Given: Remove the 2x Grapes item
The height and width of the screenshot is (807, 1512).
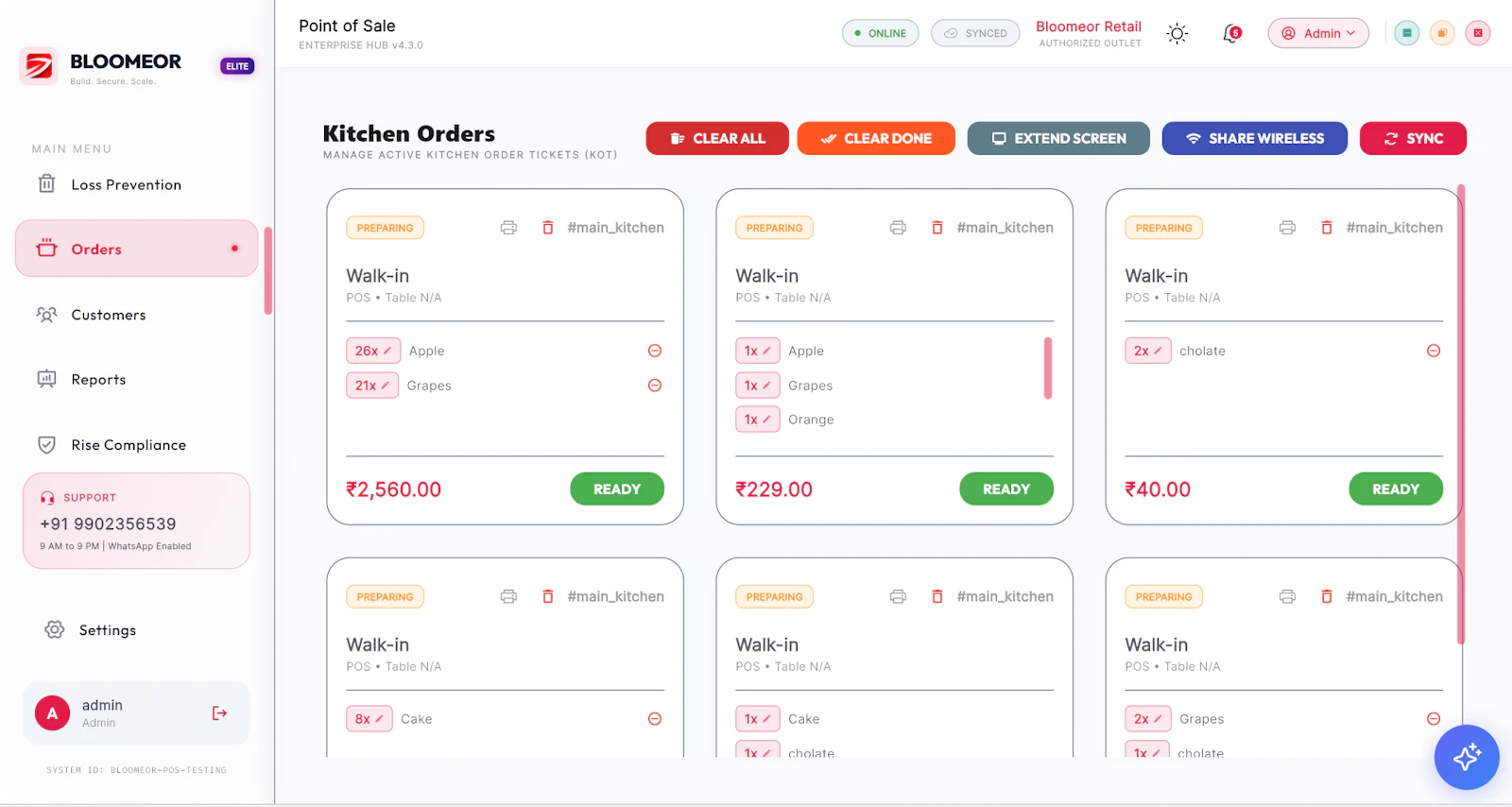Looking at the screenshot, I should [1434, 719].
